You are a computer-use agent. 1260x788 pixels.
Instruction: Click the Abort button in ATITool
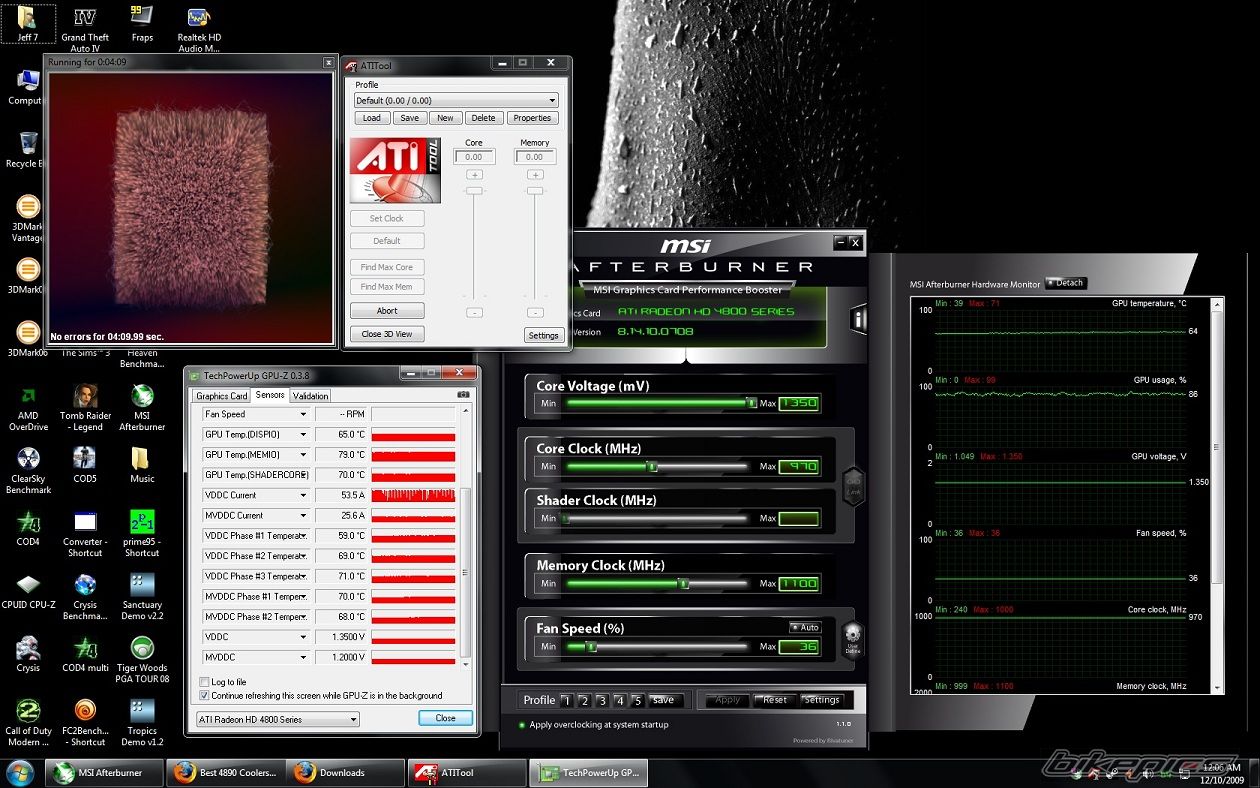(x=387, y=311)
